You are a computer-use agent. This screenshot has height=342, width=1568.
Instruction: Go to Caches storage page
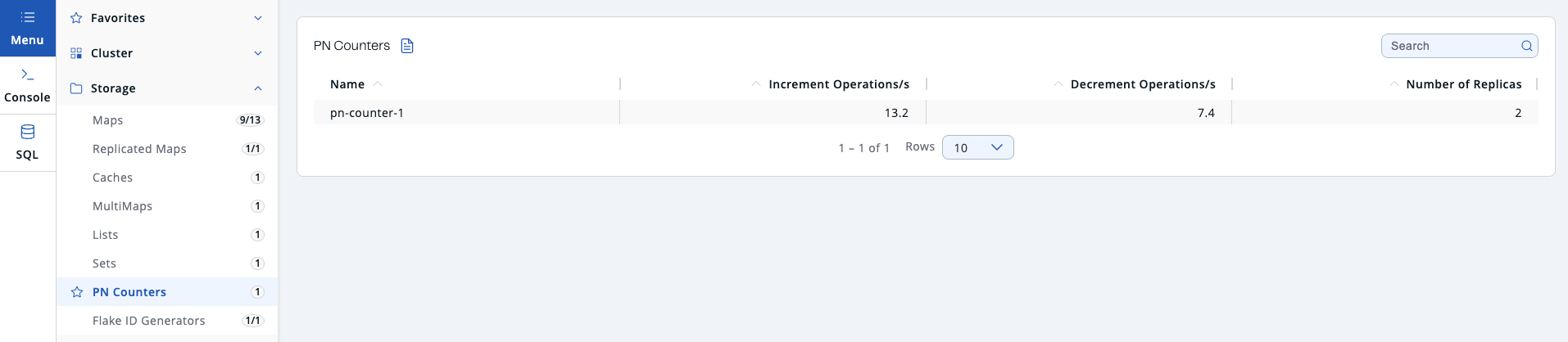(112, 178)
